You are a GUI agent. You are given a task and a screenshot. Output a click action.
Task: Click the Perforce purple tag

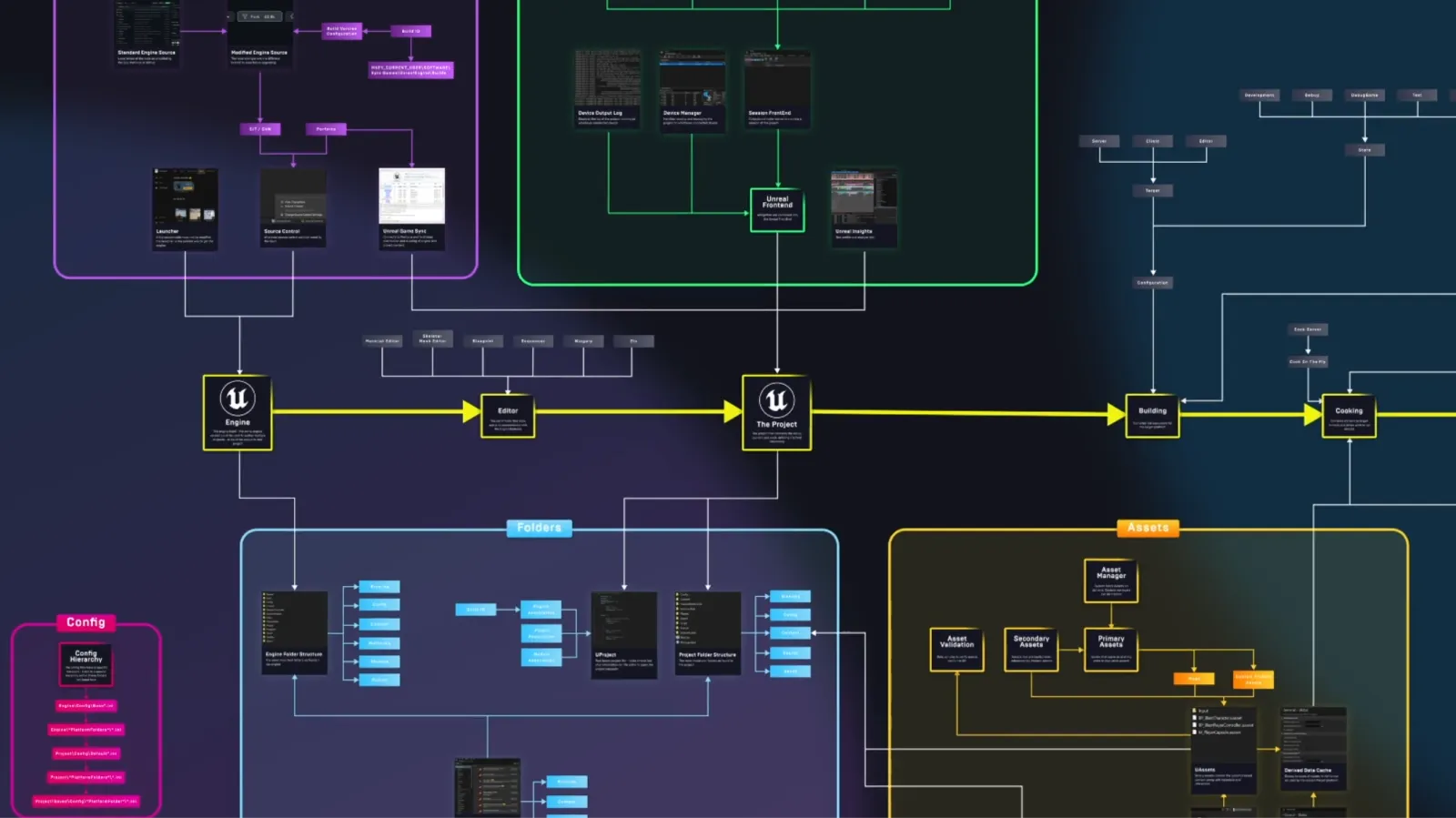click(x=326, y=129)
